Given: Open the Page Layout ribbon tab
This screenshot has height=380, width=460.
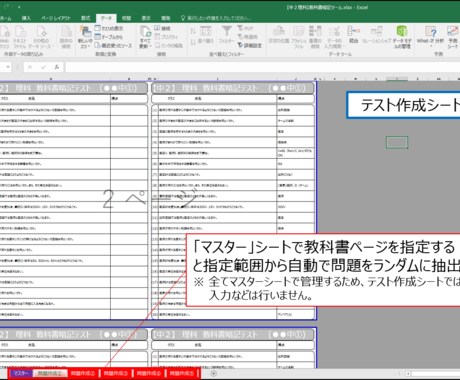Looking at the screenshot, I should point(56,18).
